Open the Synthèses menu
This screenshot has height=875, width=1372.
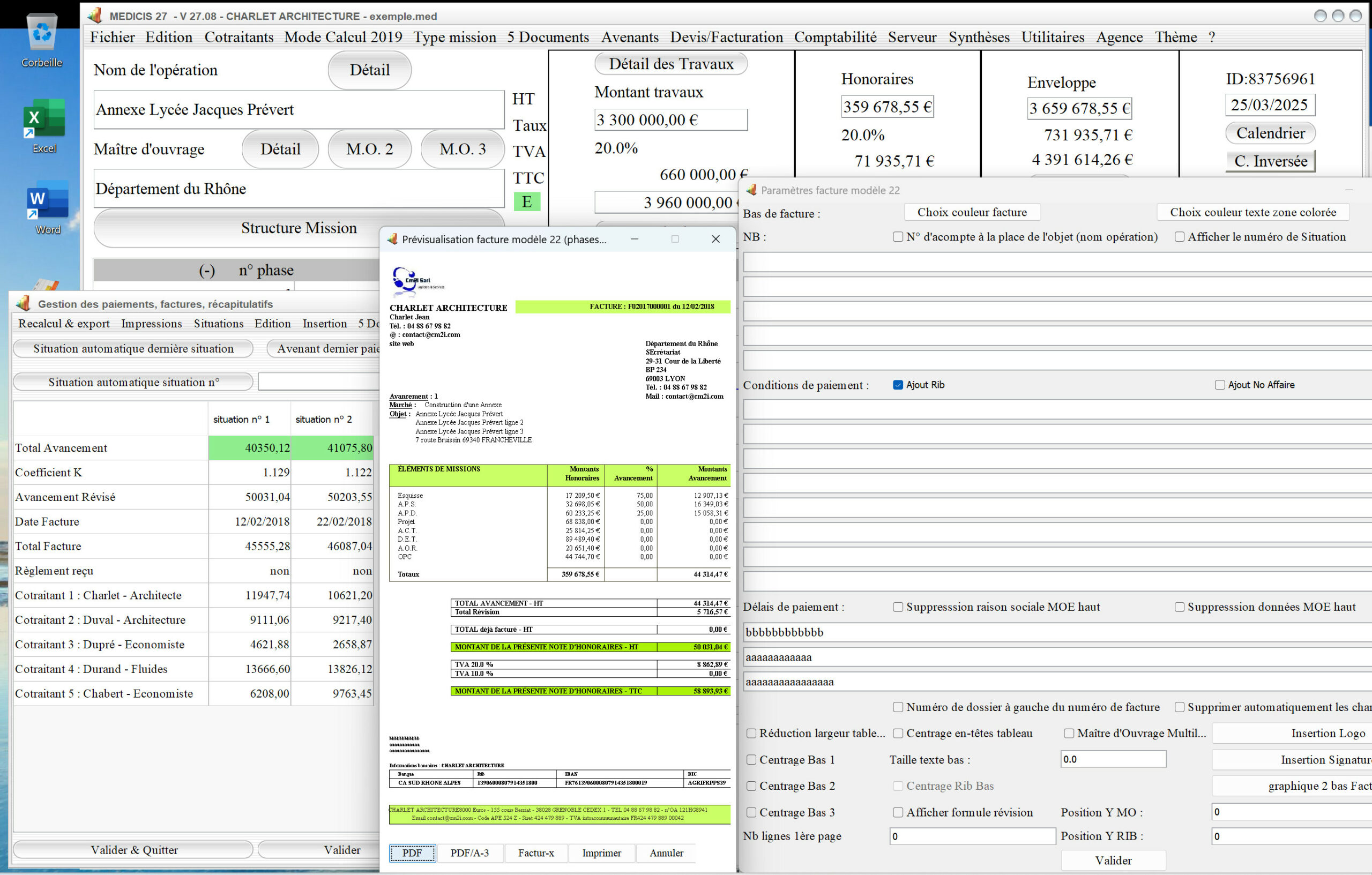979,37
